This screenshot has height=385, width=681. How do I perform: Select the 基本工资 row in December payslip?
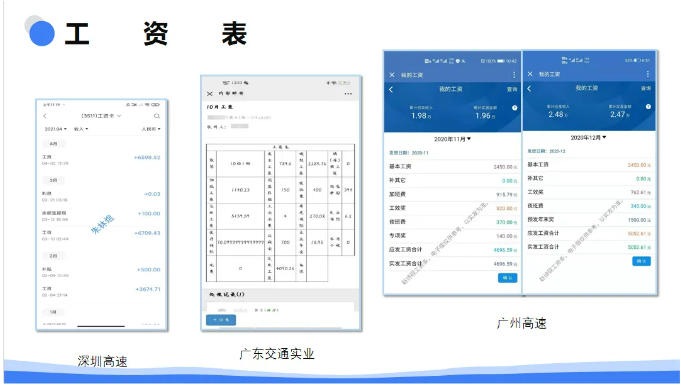[x=589, y=165]
